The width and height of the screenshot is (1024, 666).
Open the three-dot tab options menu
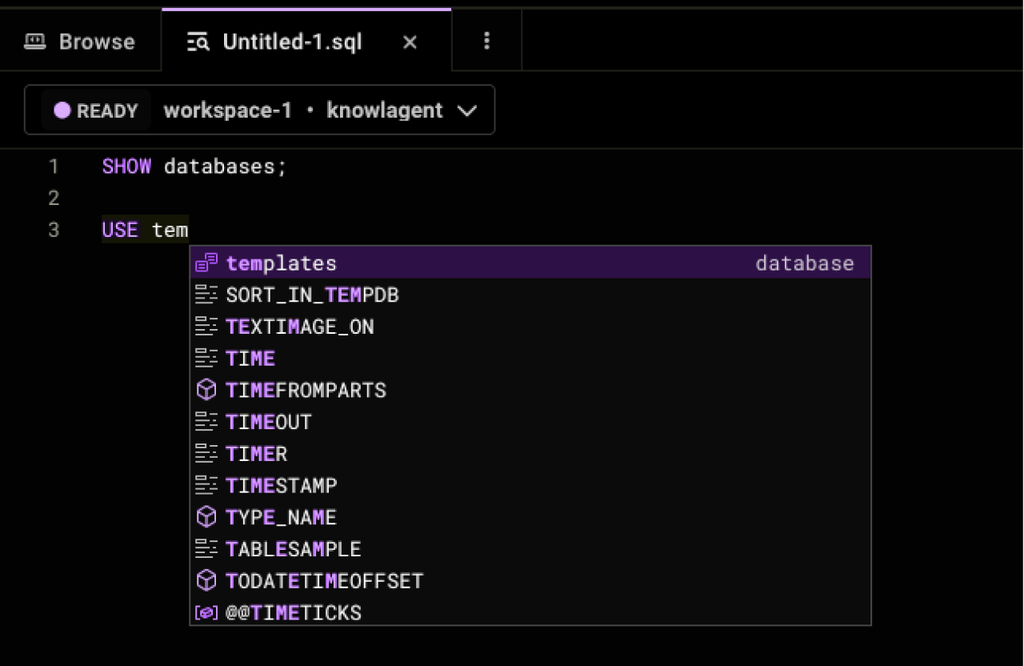click(x=487, y=41)
